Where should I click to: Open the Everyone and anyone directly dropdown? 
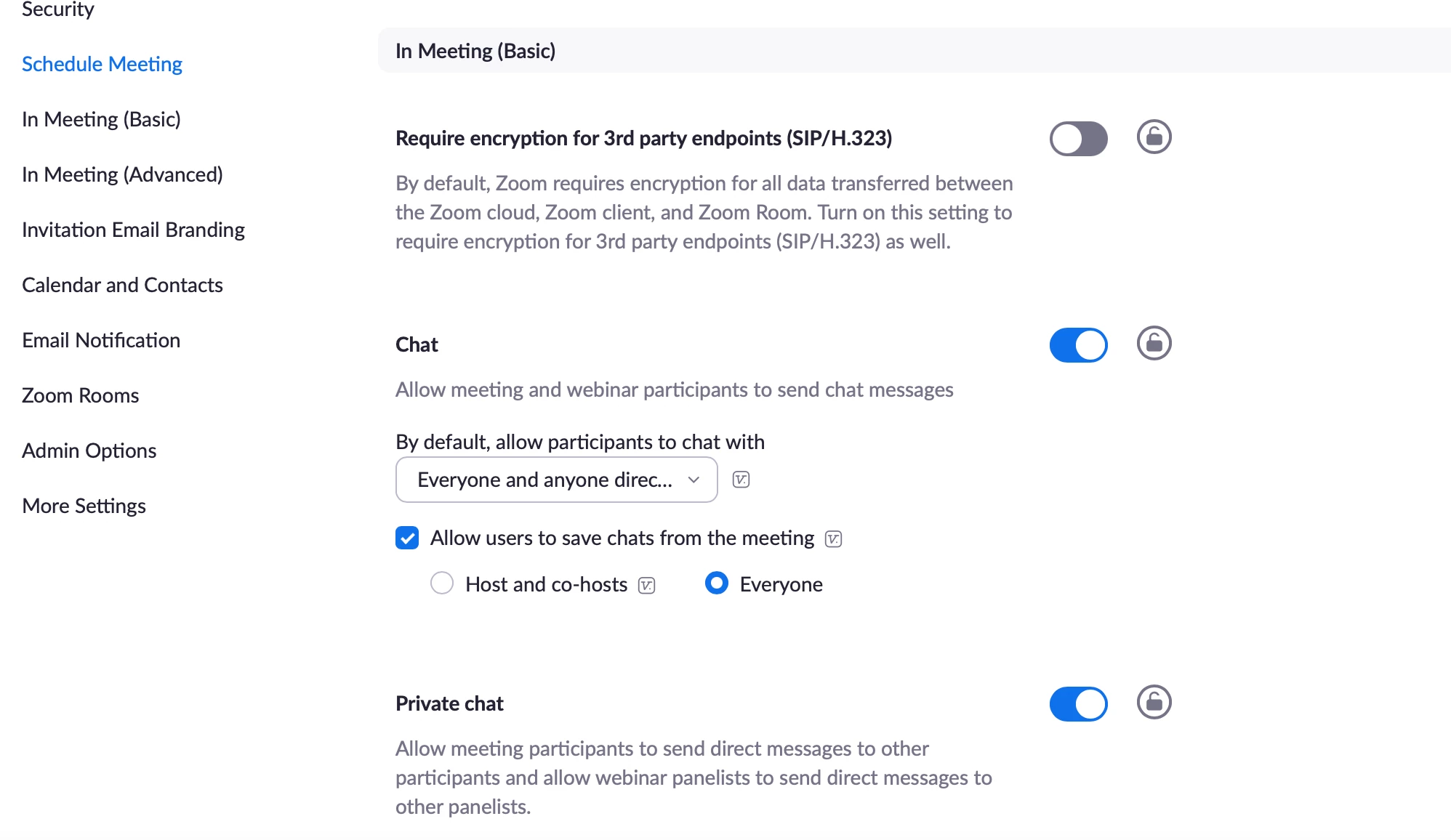tap(556, 480)
